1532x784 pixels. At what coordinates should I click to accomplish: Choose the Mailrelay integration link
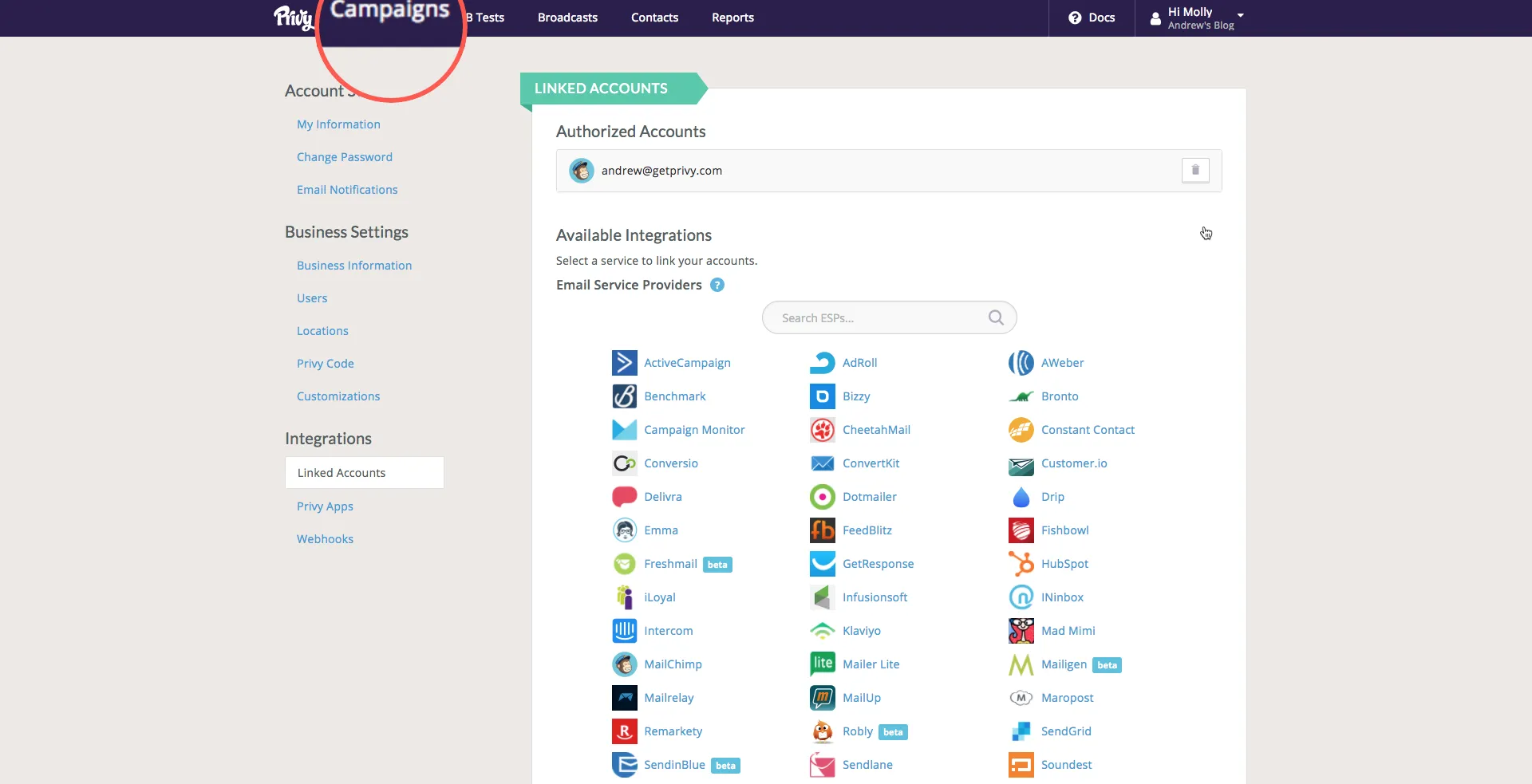[x=669, y=698]
